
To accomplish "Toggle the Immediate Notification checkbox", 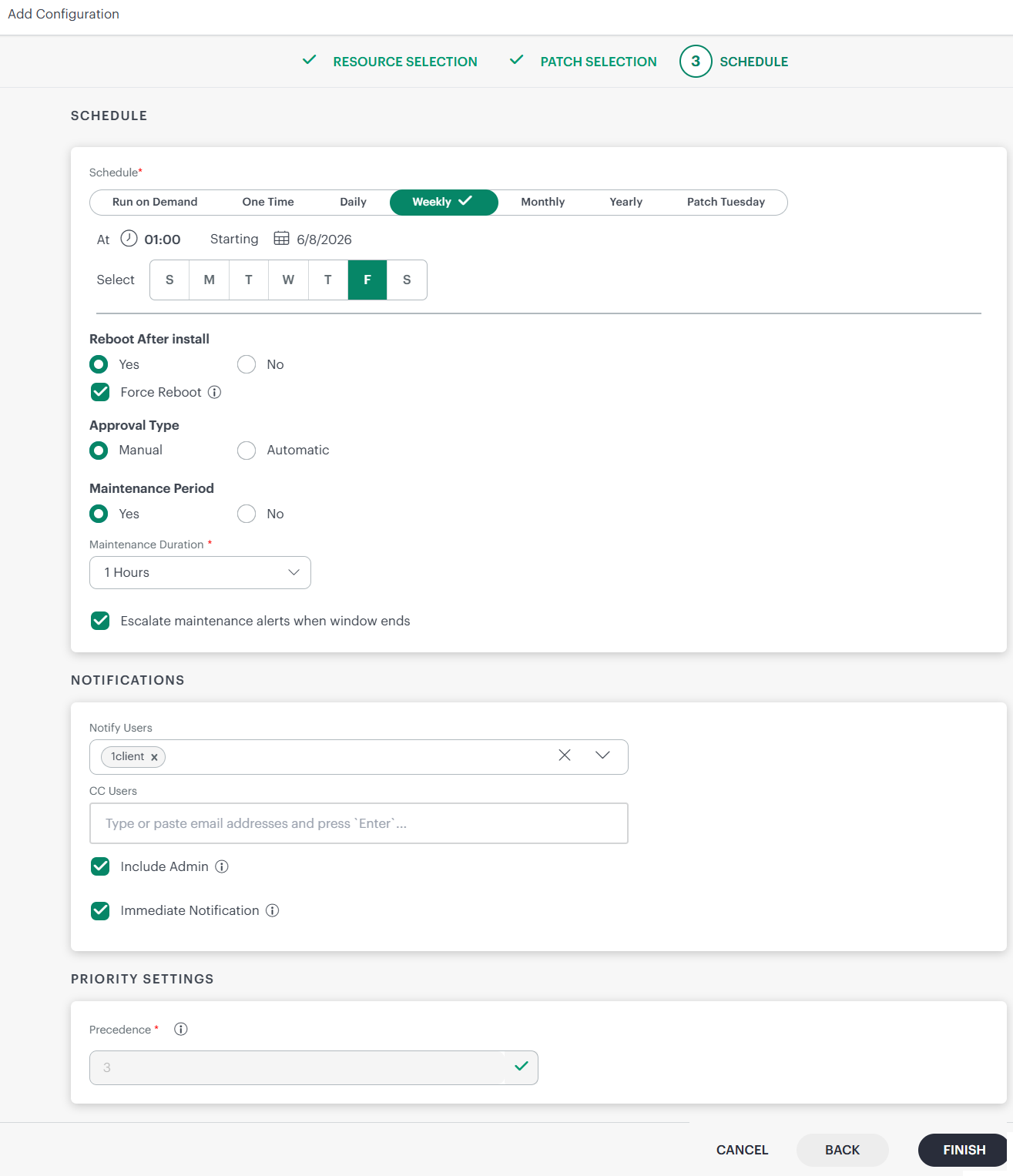I will point(100,911).
